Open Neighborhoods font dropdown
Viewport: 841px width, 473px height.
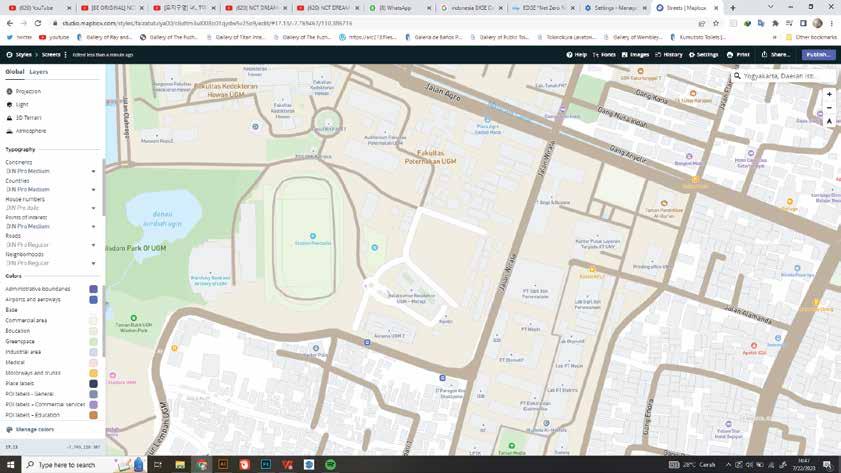(50, 263)
